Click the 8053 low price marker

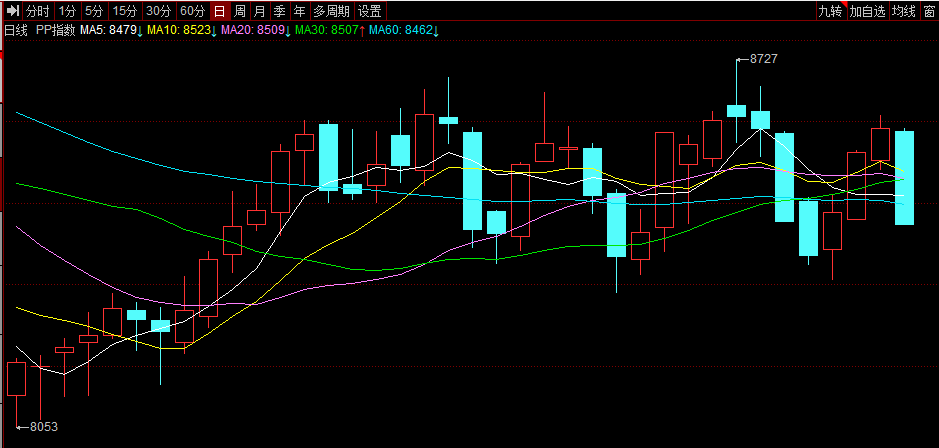(44, 427)
